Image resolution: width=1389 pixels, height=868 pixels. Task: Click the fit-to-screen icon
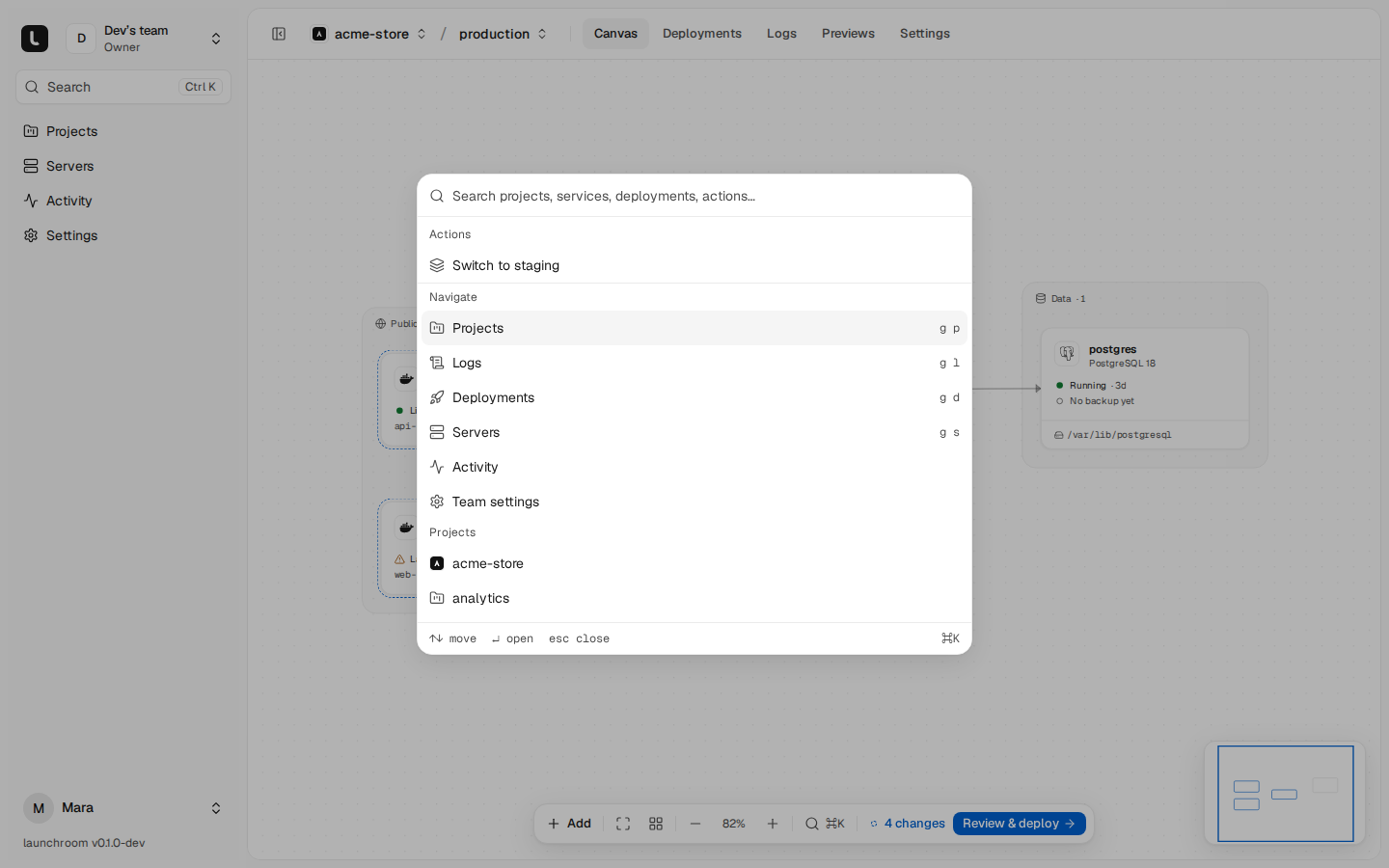(x=623, y=824)
